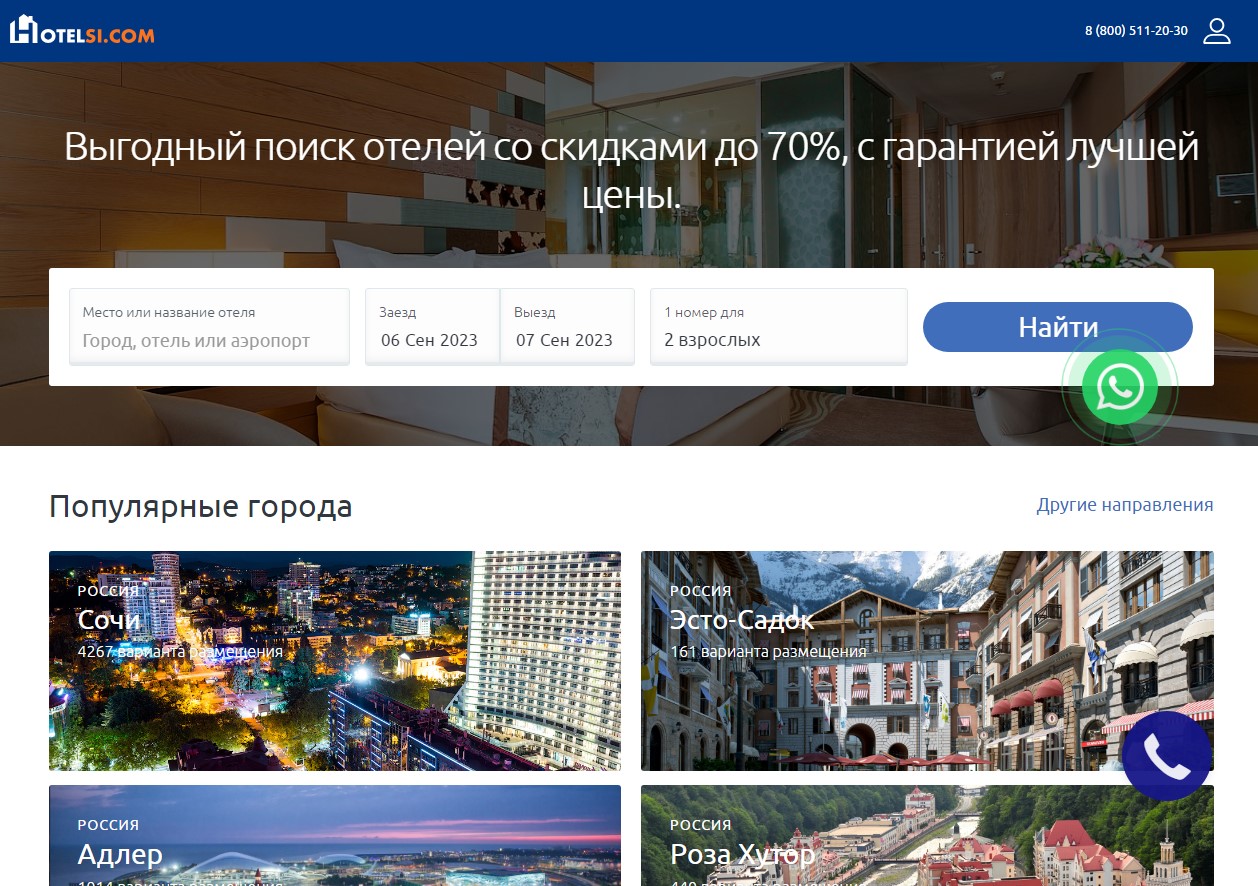Click the Hotelsi.com logo
This screenshot has height=886, width=1258.
pyautogui.click(x=82, y=31)
